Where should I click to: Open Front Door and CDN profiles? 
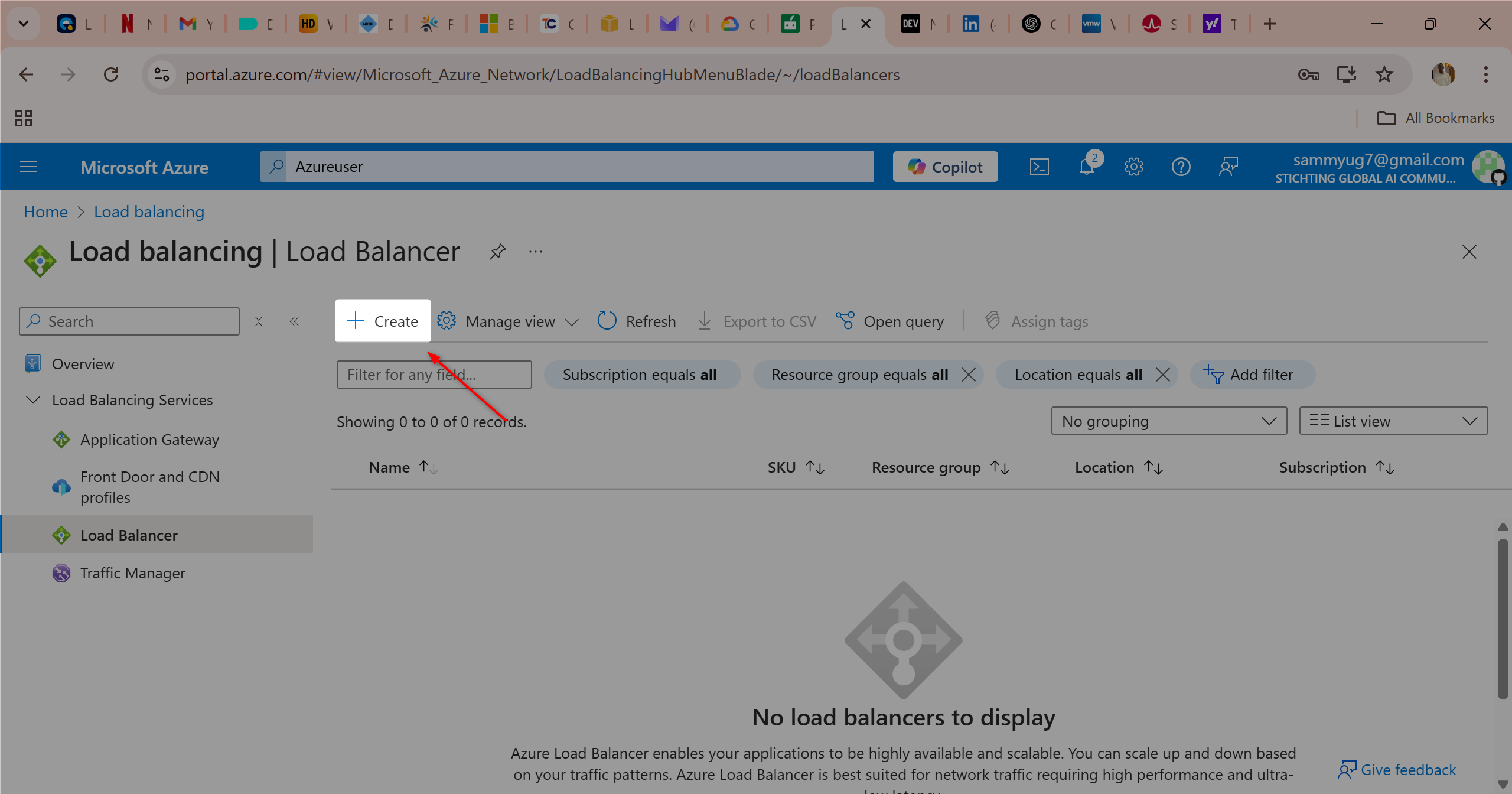point(149,487)
